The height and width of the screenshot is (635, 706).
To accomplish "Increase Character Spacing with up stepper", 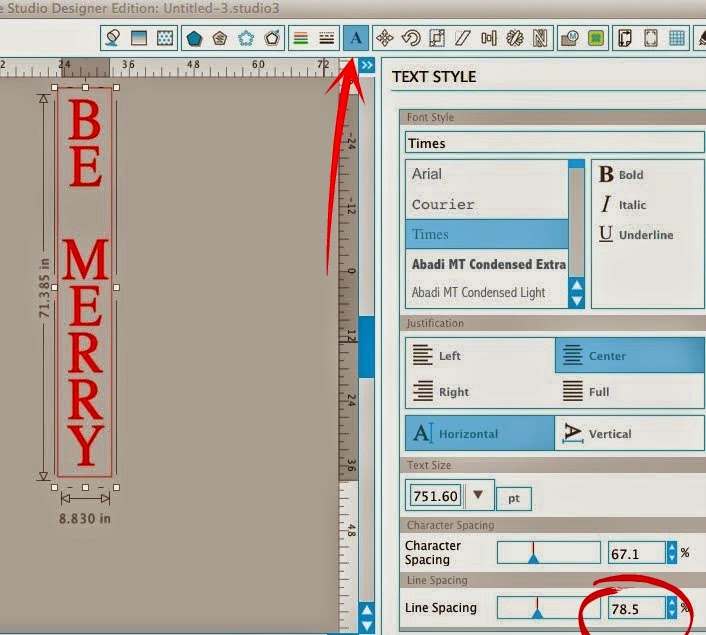I will (x=671, y=547).
